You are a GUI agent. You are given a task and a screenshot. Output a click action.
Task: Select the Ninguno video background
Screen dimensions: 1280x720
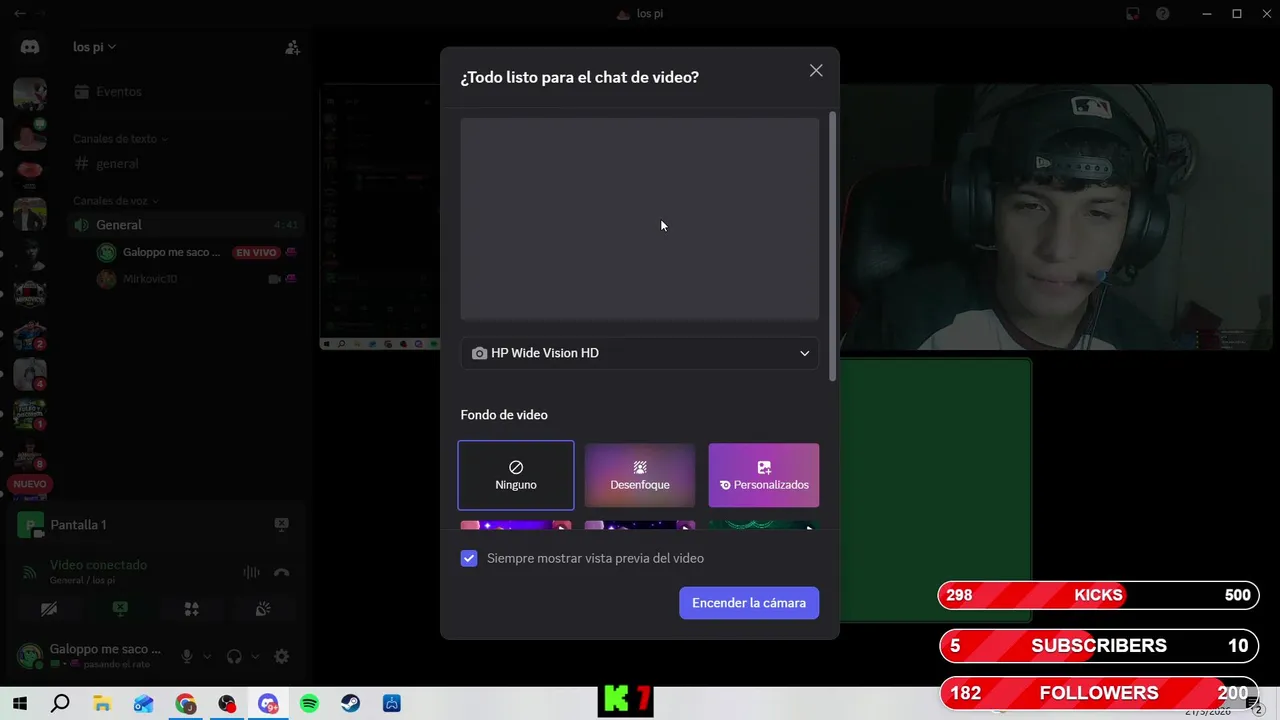(516, 475)
